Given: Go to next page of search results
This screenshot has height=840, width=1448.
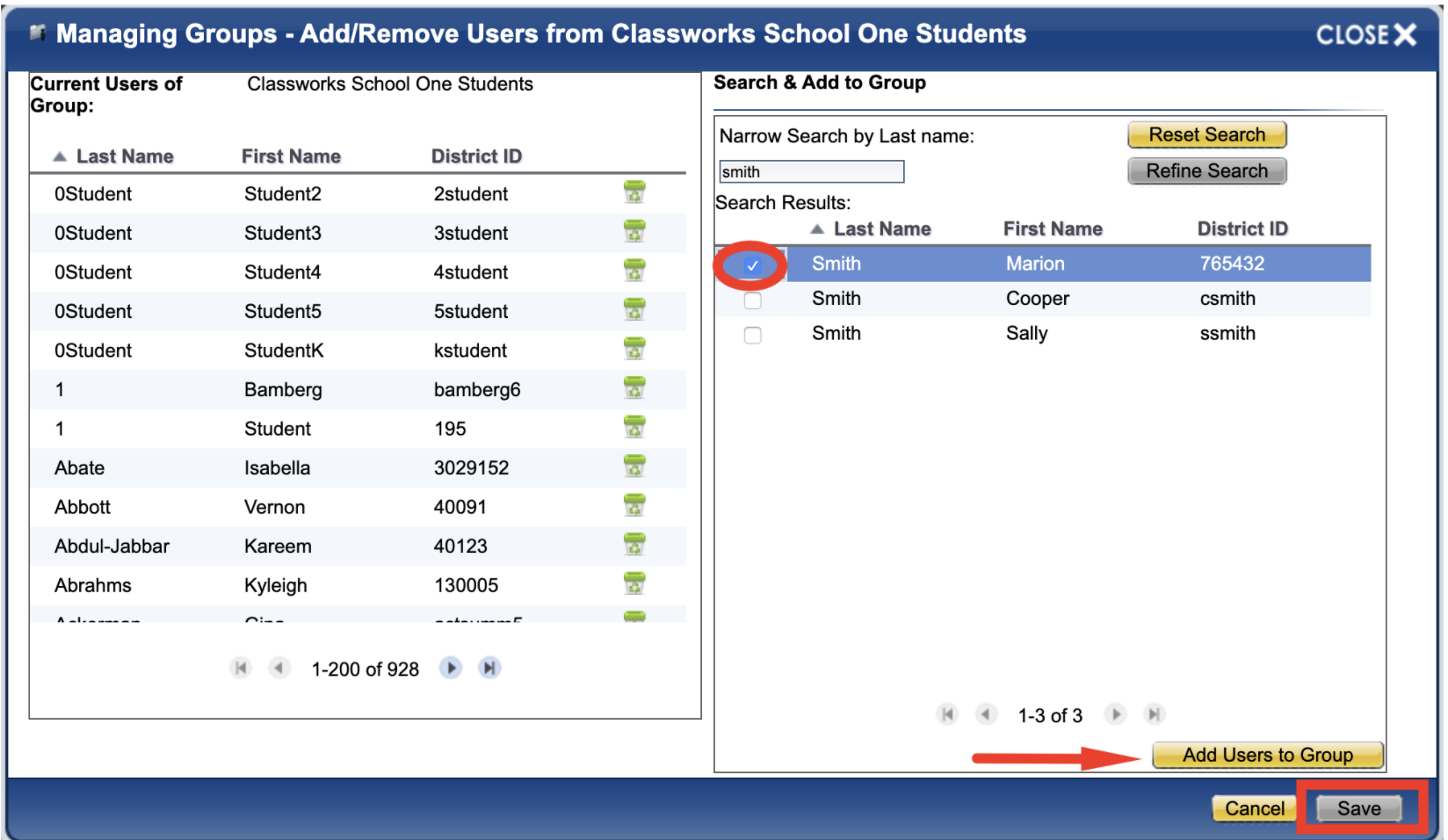Looking at the screenshot, I should [1116, 714].
